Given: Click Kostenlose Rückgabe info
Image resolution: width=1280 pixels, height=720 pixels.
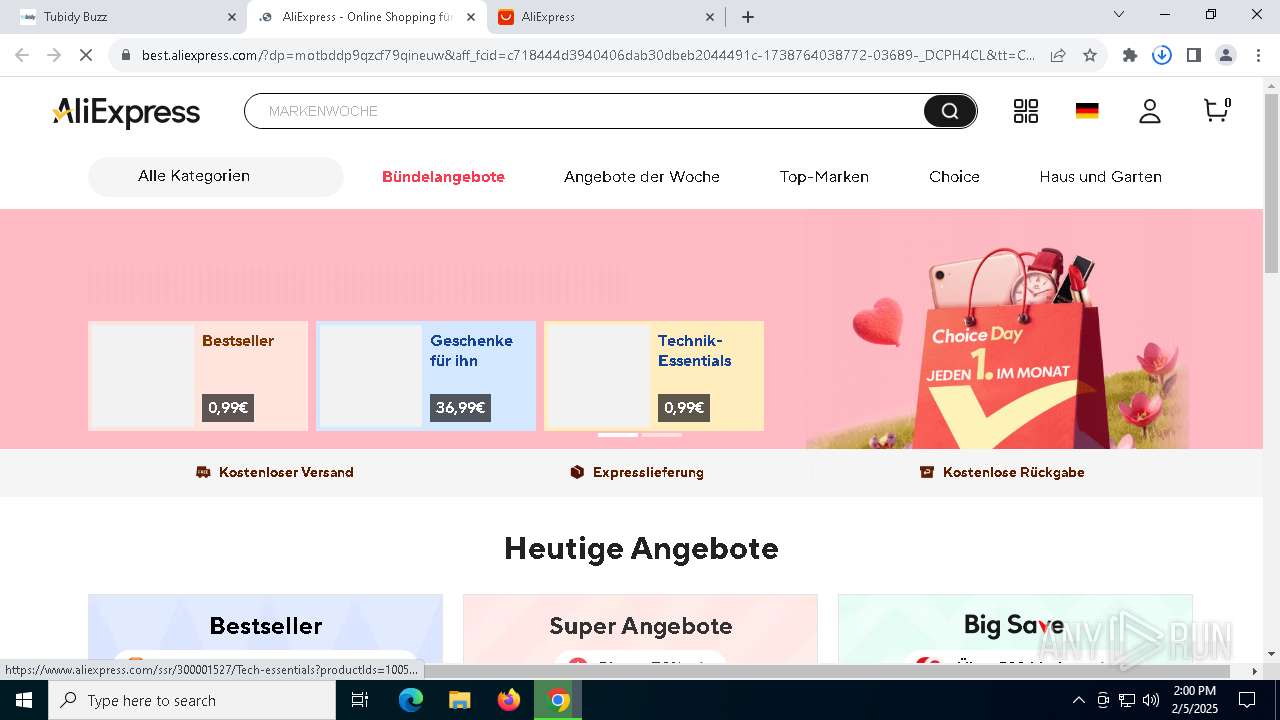Looking at the screenshot, I should tap(1002, 472).
